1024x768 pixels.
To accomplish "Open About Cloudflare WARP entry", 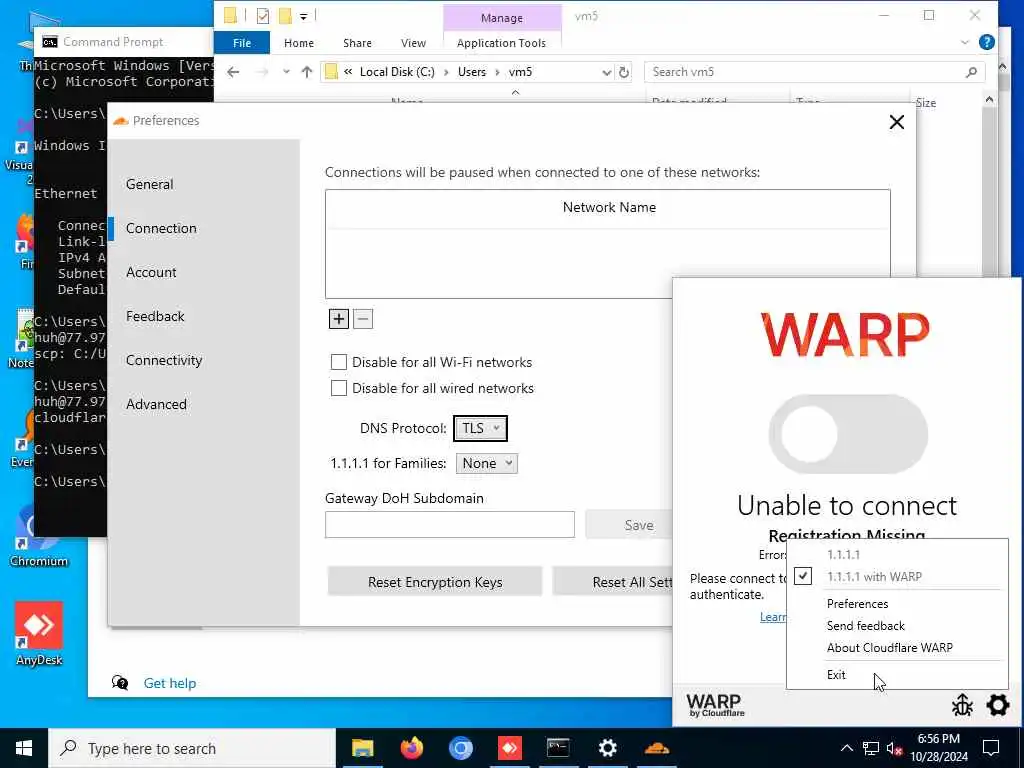I will click(x=889, y=647).
